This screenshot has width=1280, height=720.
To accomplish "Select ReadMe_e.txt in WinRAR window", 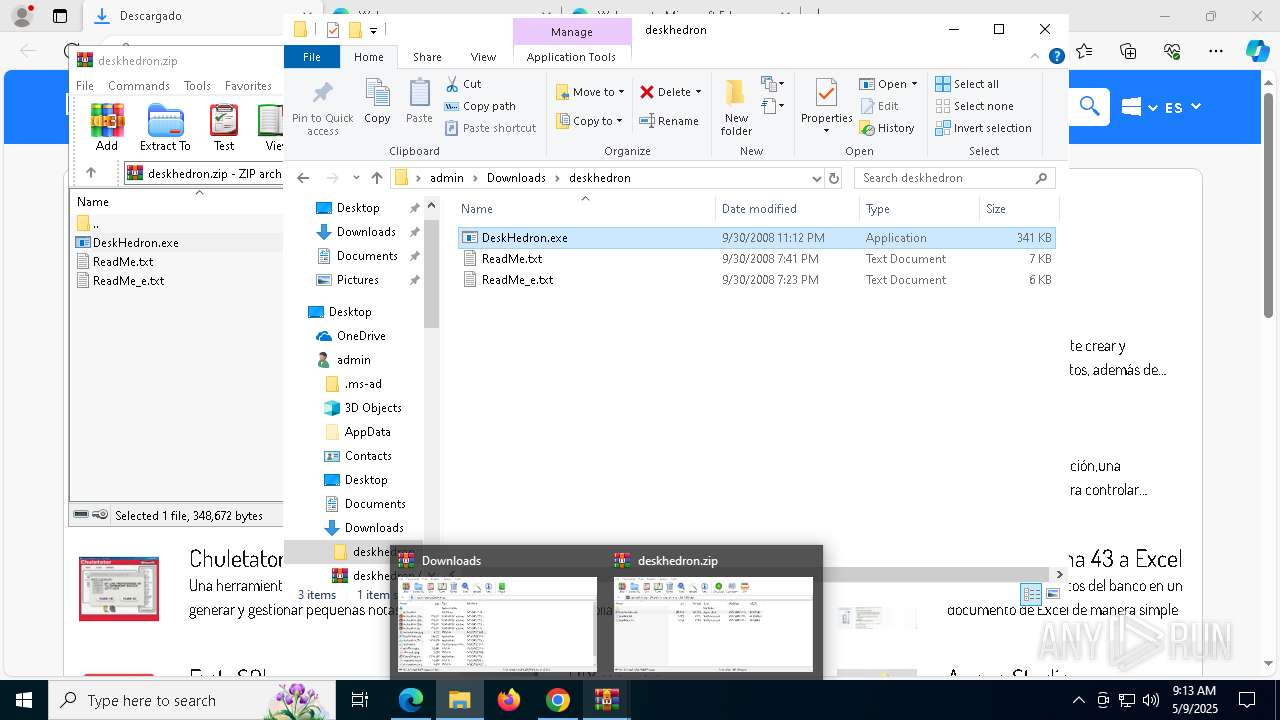I will 128,281.
